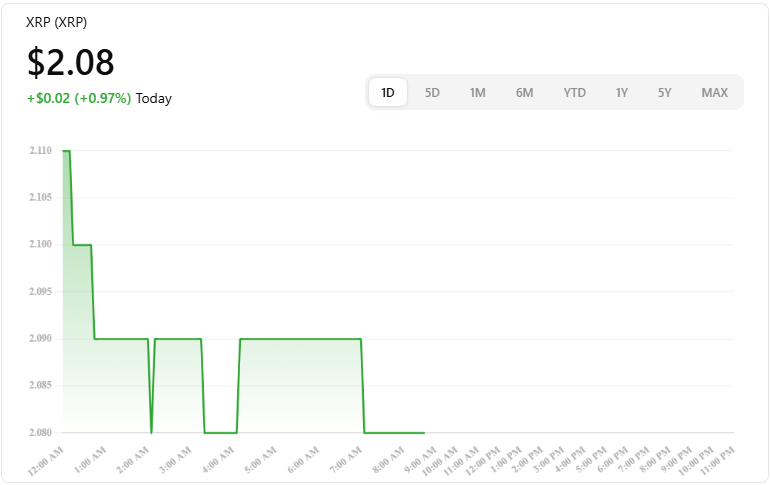Click the 2.095 y-axis label

[40, 292]
